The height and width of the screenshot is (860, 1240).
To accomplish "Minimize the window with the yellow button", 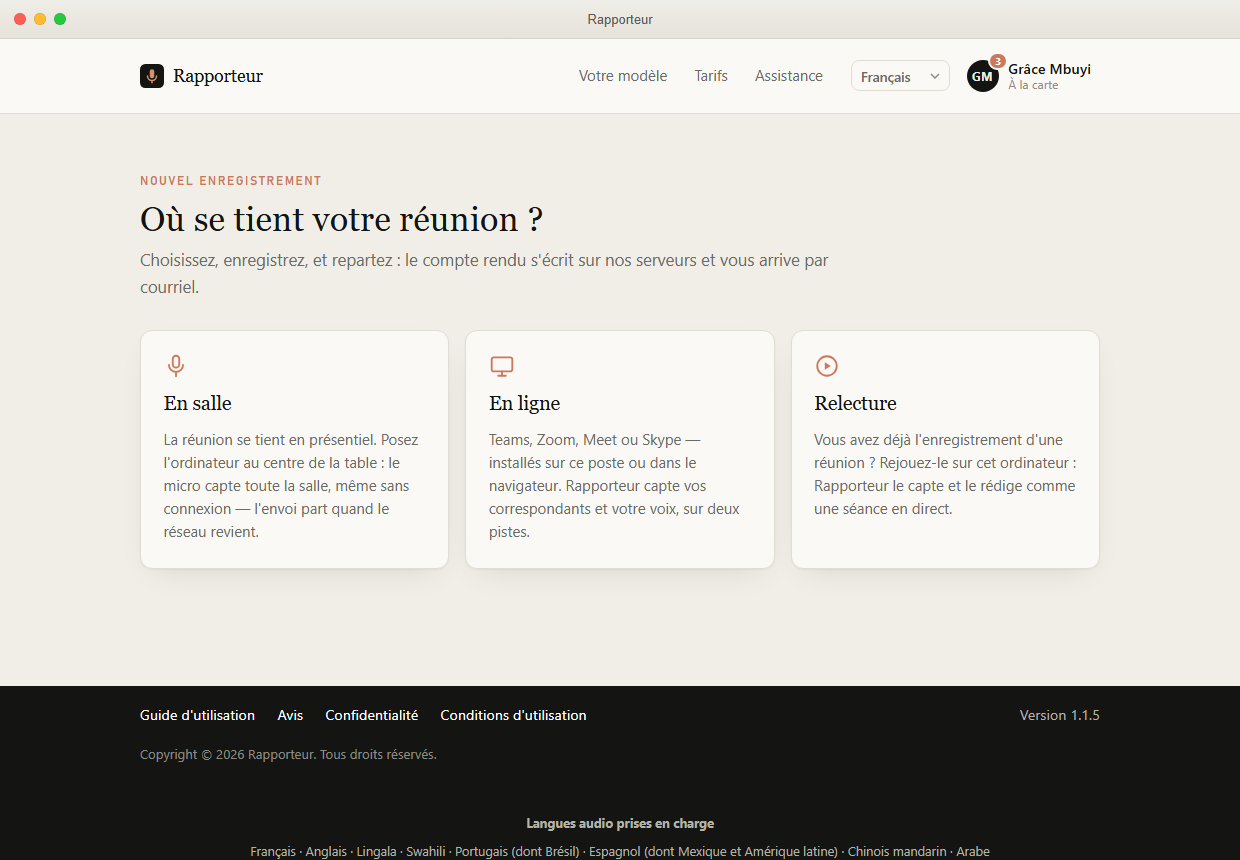I will [x=40, y=19].
